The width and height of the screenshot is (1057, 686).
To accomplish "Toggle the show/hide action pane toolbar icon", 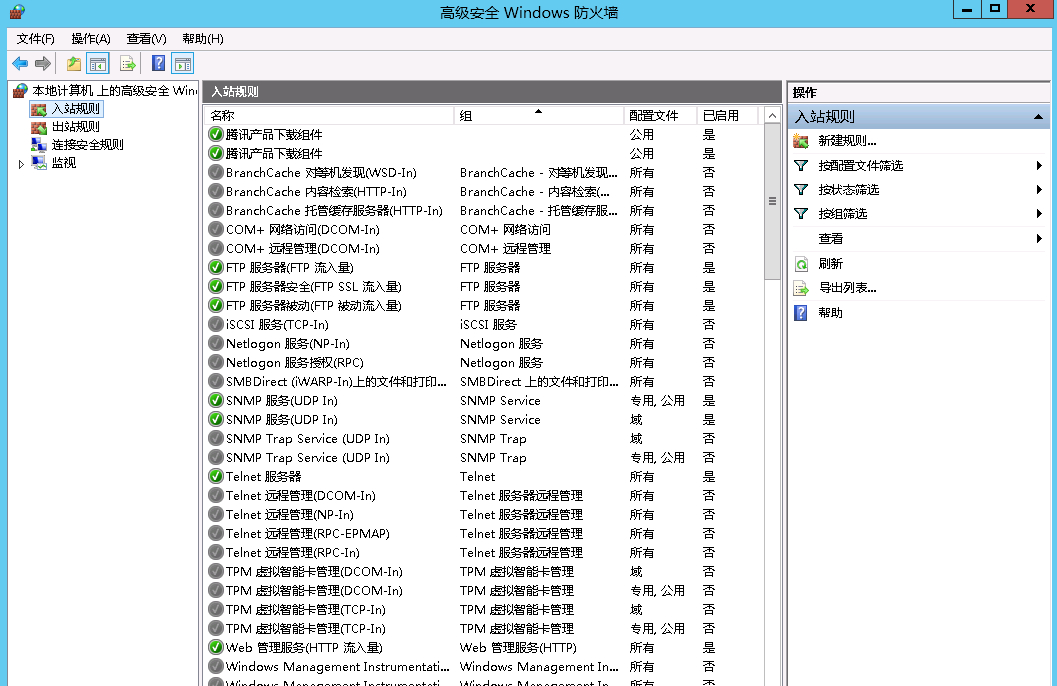I will click(183, 64).
